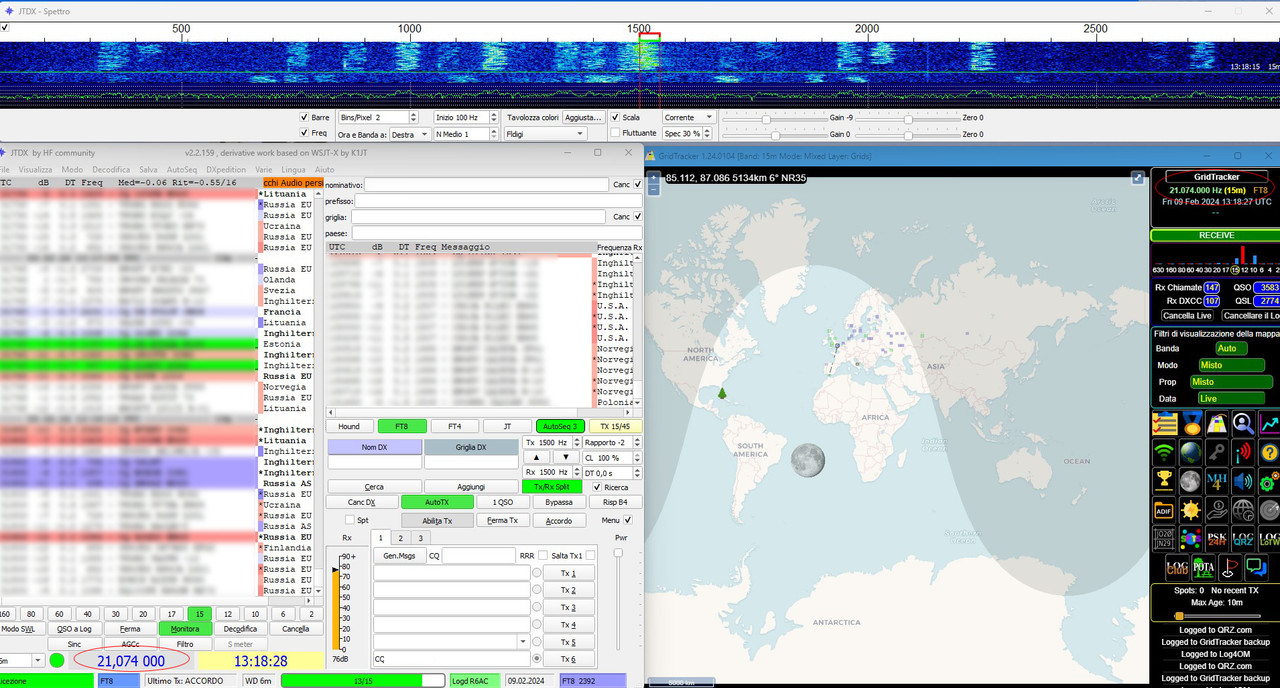The height and width of the screenshot is (688, 1280).
Task: Click the Abilita Tx button
Action: pyautogui.click(x=437, y=520)
